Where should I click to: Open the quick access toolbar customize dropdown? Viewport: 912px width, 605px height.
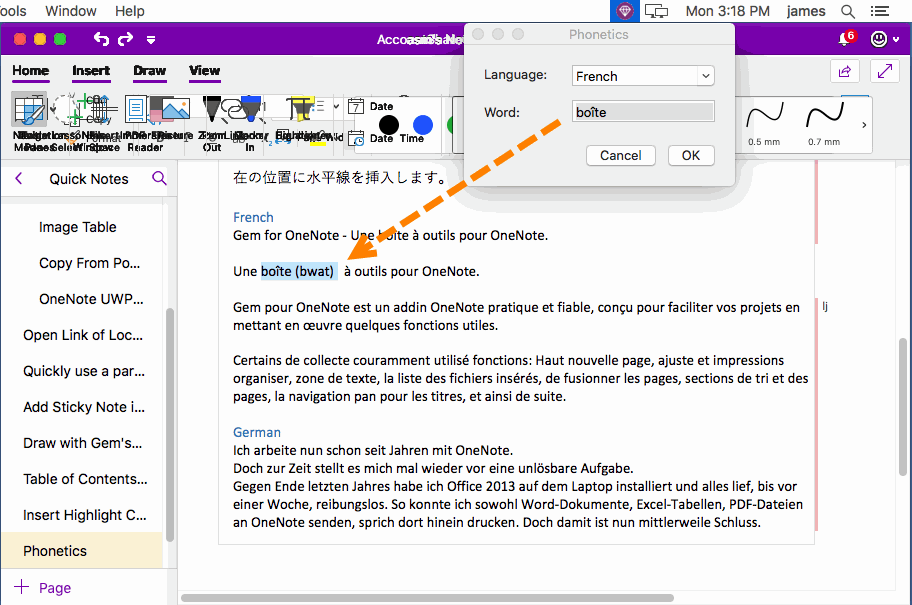click(151, 40)
